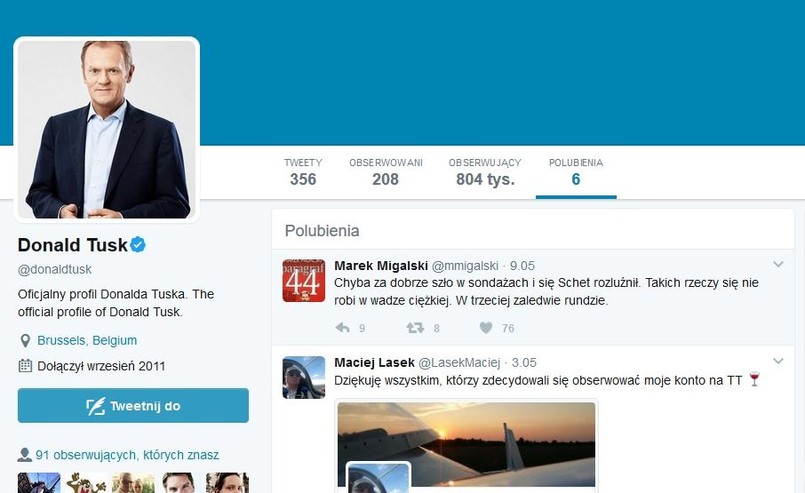
Task: Open the 3.05 timestamp on Lasek's tweet
Action: point(524,363)
